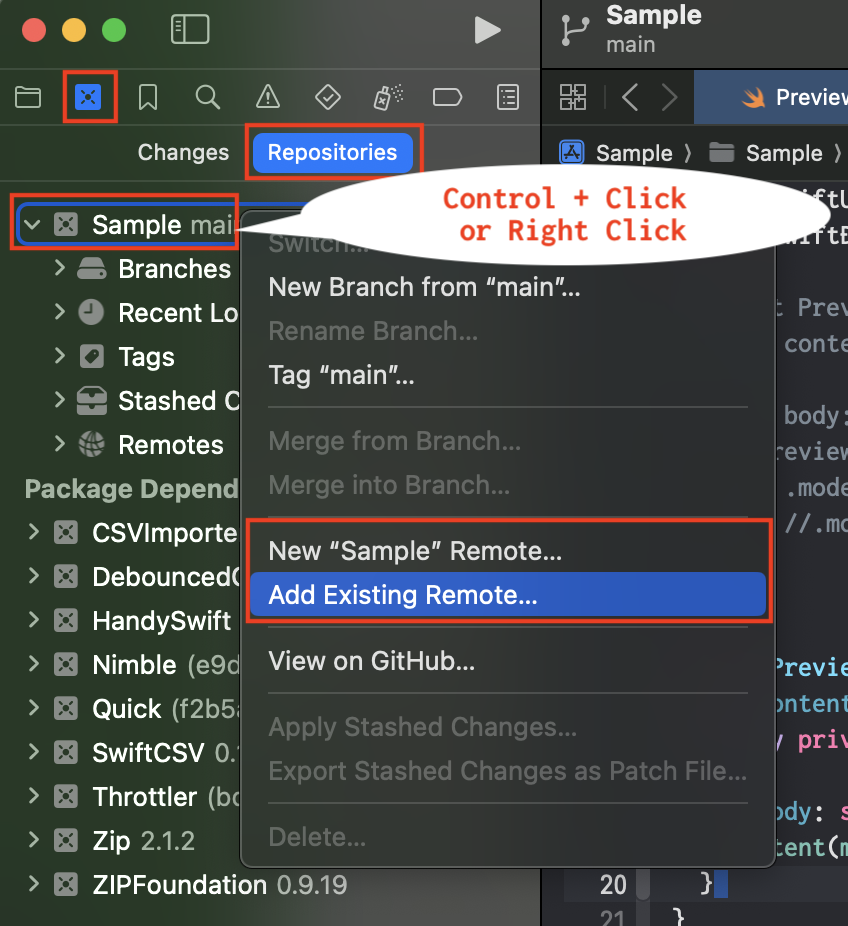Collapse the Sample repository disclosure chevron
The image size is (848, 926).
[32, 224]
